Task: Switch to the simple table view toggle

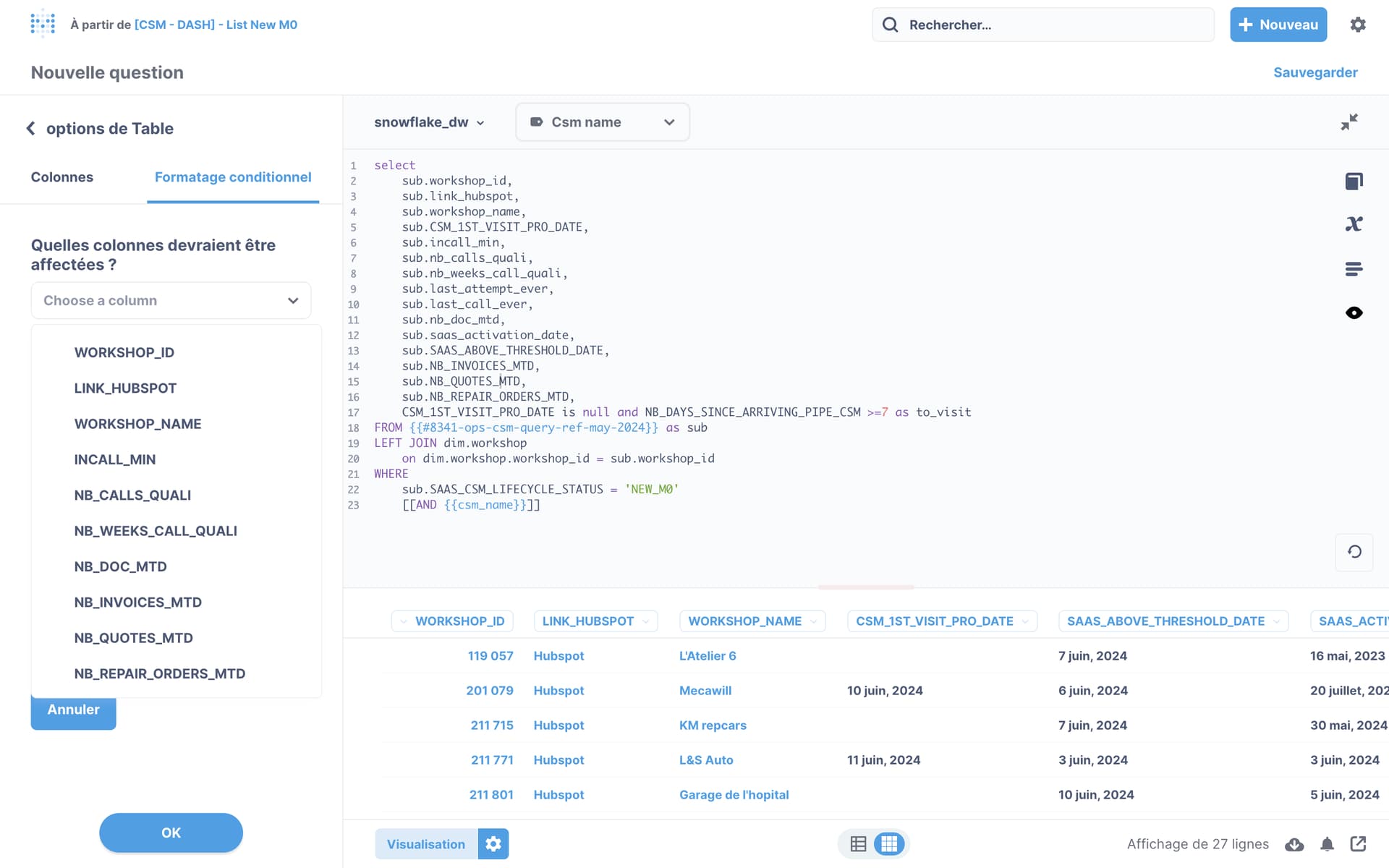Action: coord(858,844)
